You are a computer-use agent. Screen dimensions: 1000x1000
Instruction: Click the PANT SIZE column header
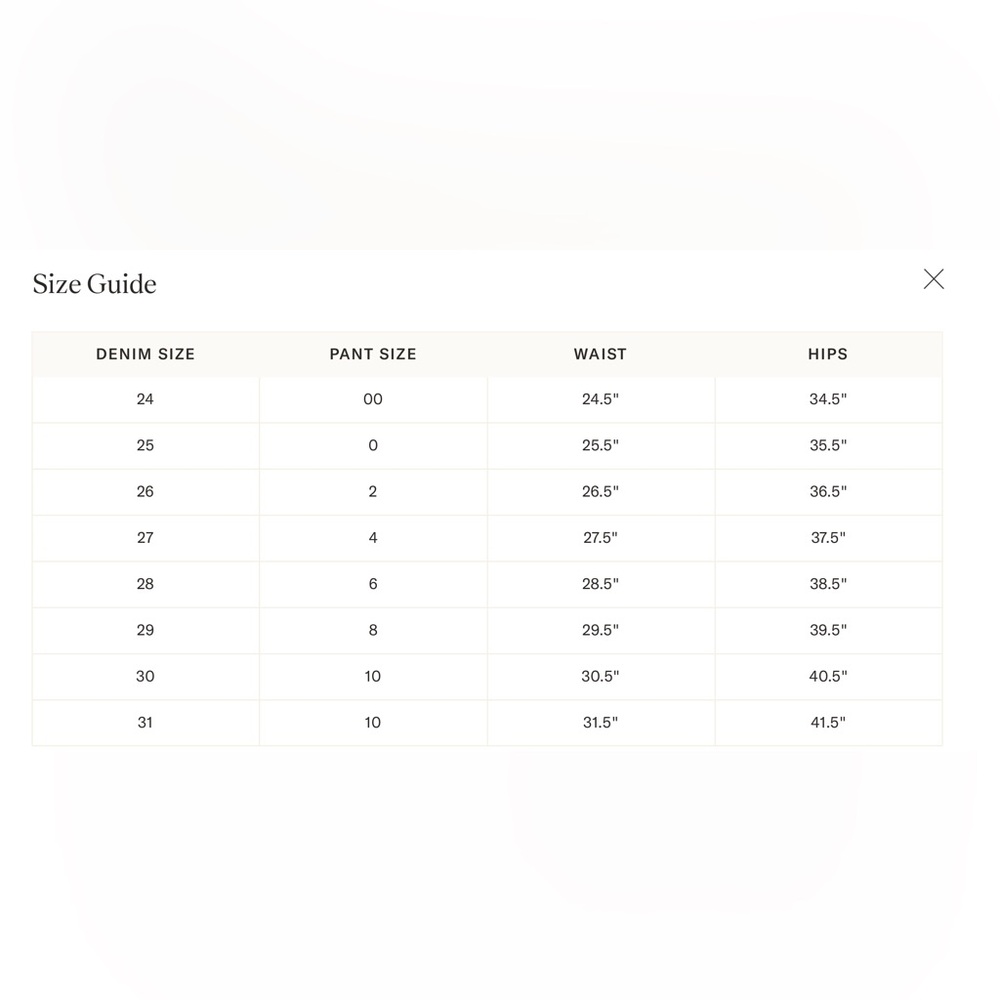tap(373, 354)
